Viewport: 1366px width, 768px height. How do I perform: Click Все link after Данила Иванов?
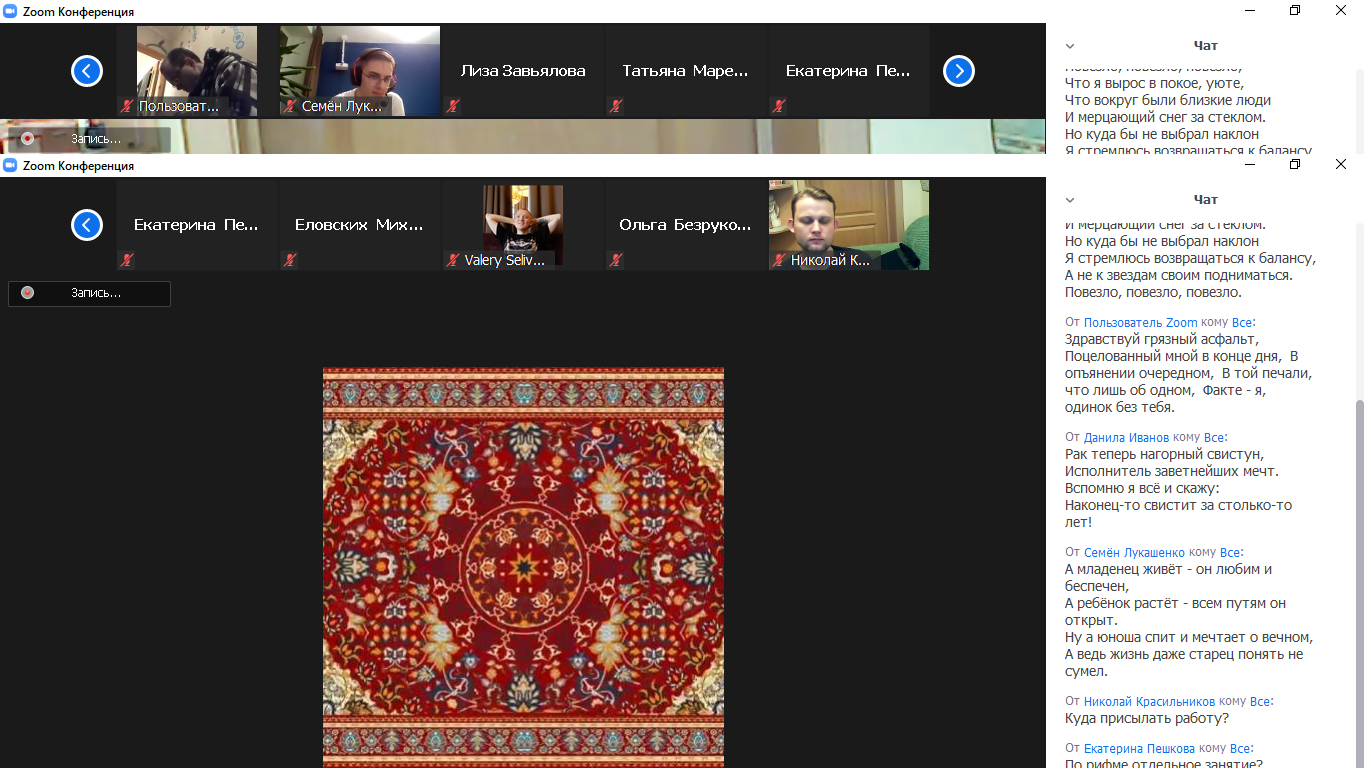[1215, 437]
